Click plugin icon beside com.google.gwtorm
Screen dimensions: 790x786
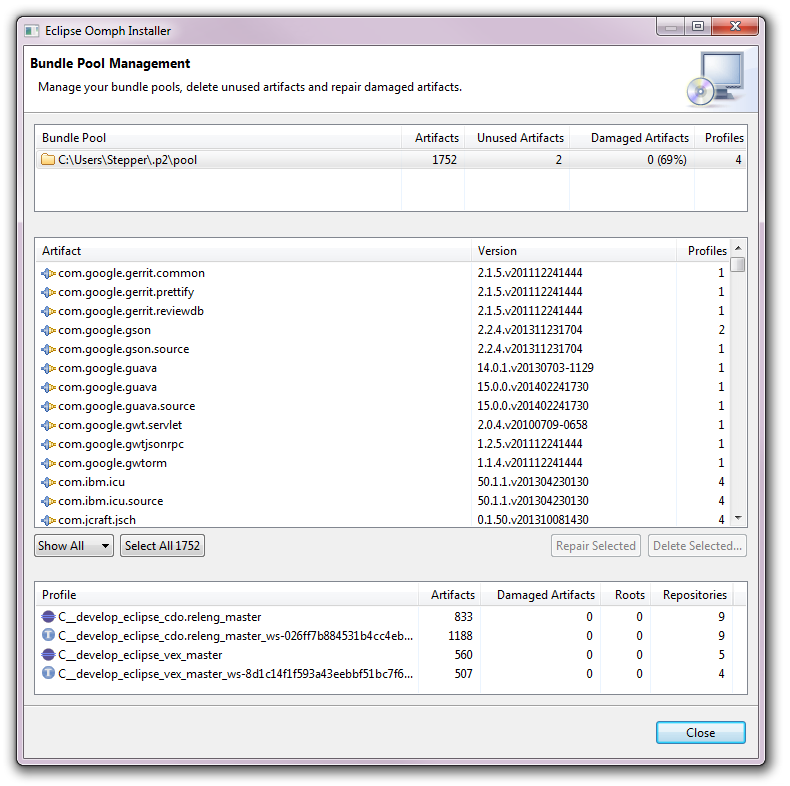coord(48,463)
